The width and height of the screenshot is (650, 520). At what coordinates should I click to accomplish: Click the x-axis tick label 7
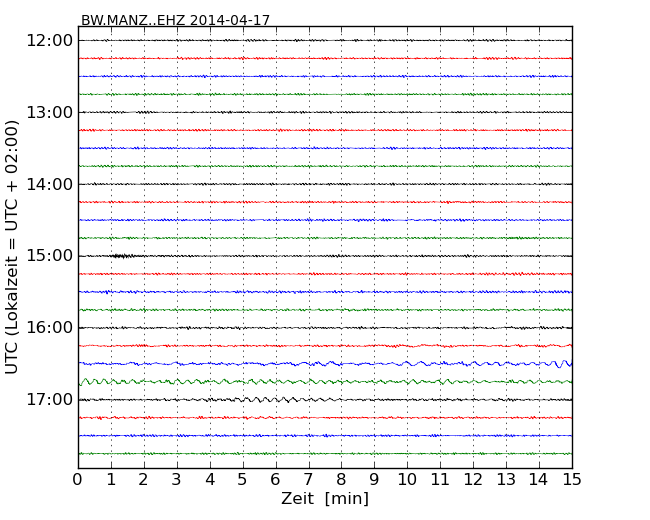[308, 480]
